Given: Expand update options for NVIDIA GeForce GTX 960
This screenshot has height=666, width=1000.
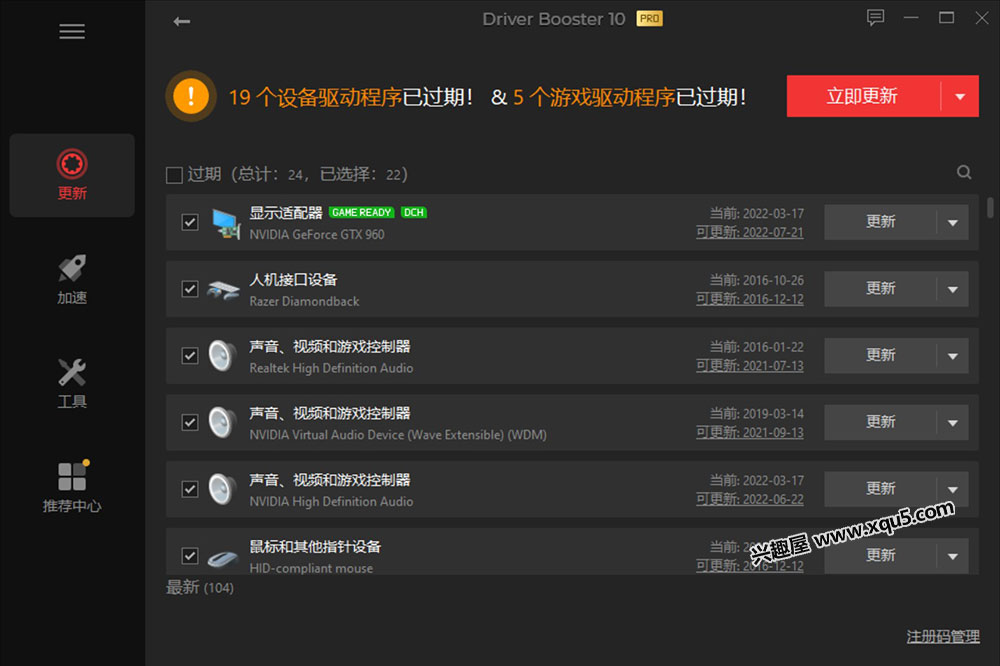Looking at the screenshot, I should click(x=953, y=223).
